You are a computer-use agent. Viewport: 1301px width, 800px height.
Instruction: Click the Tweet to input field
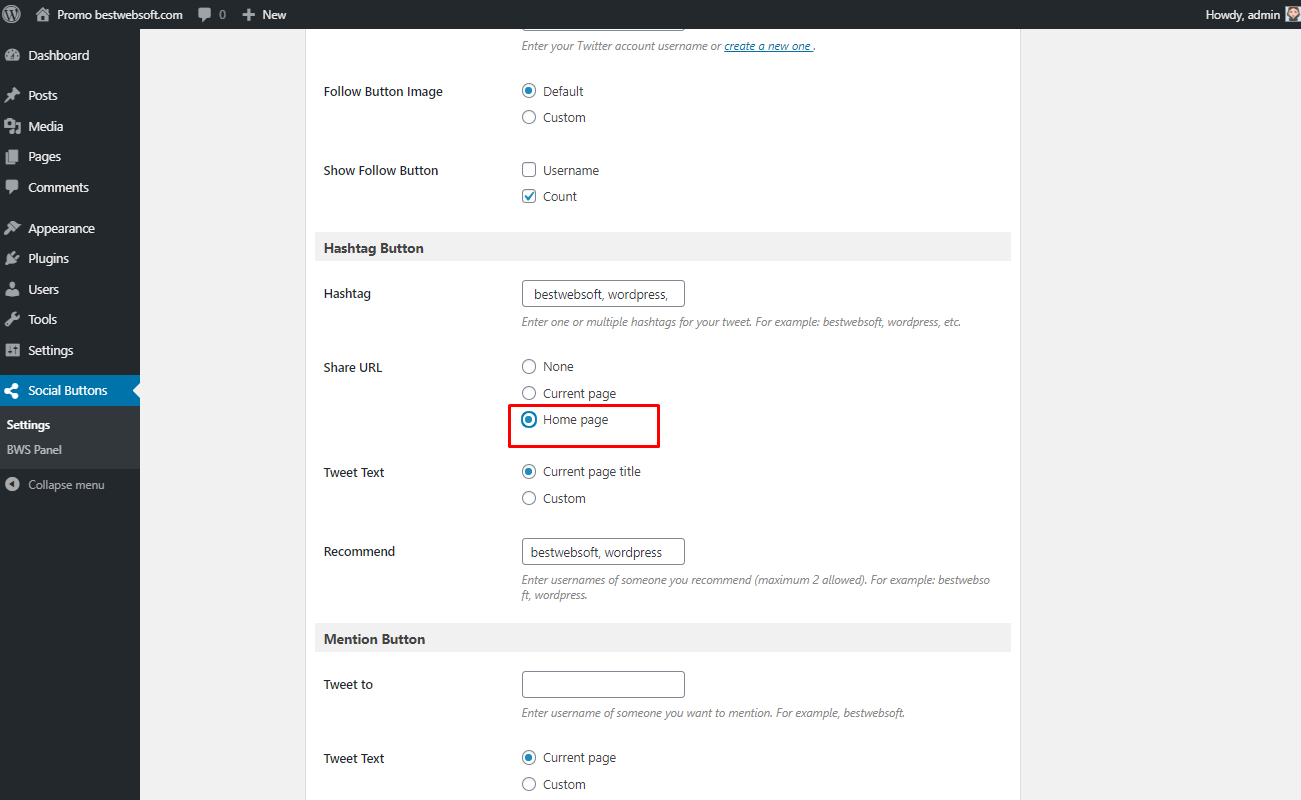603,684
